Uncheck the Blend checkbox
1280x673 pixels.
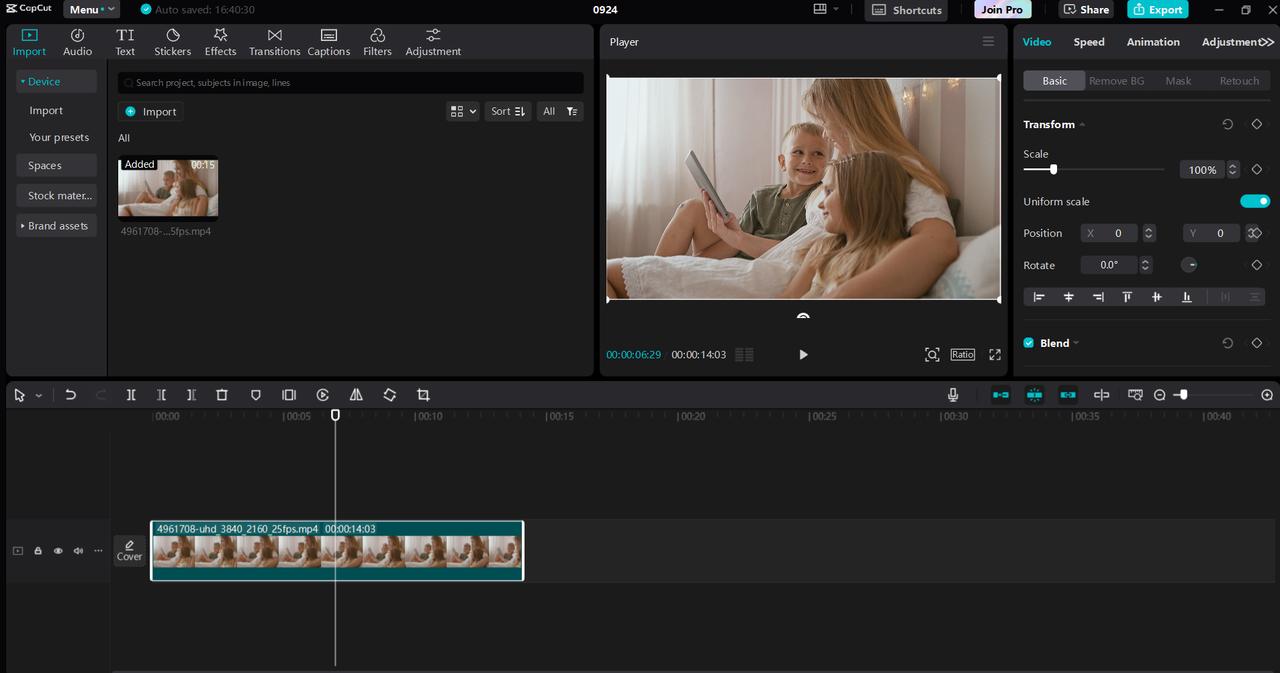click(x=1029, y=343)
